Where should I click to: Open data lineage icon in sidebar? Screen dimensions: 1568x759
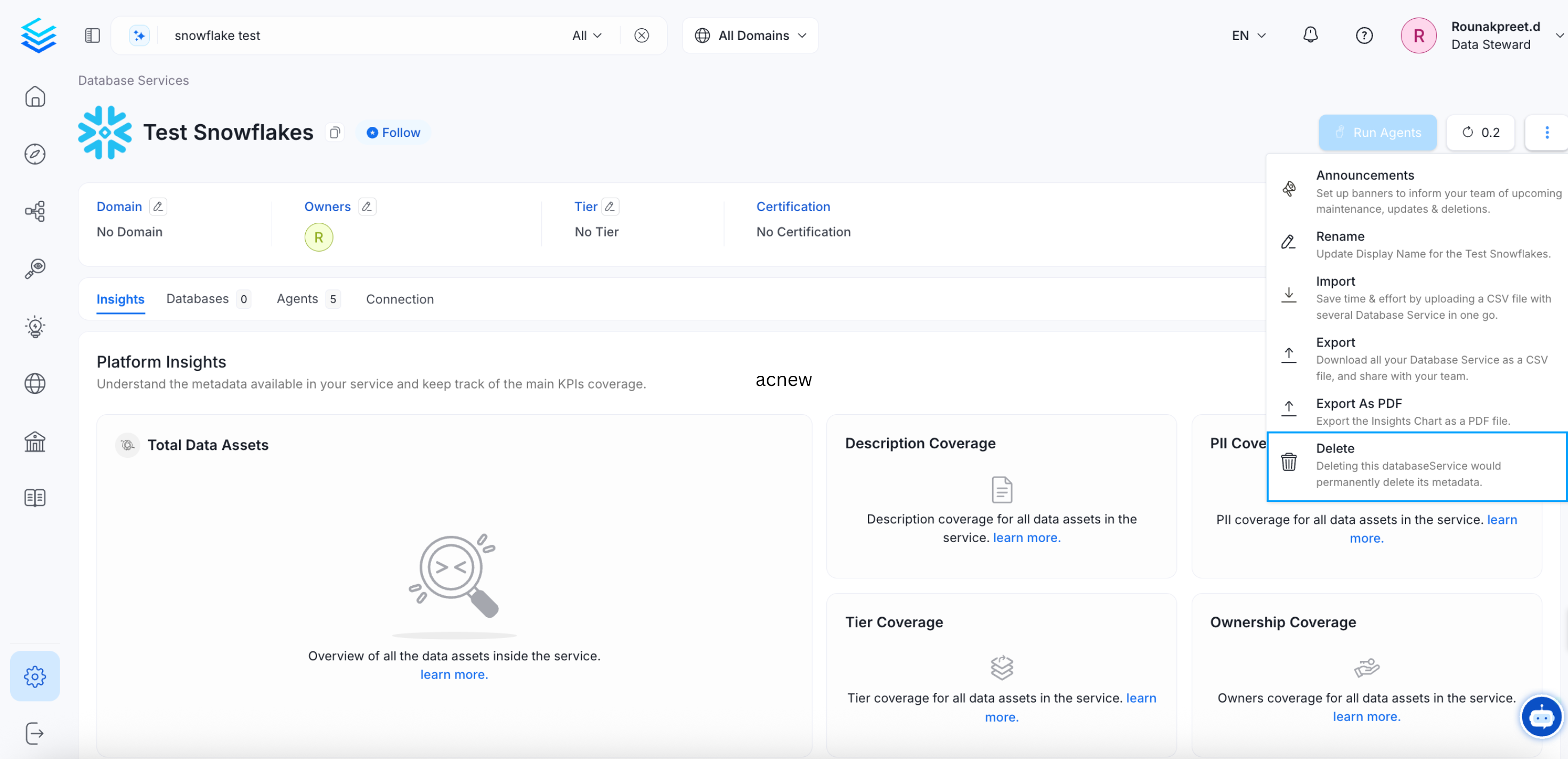(35, 211)
